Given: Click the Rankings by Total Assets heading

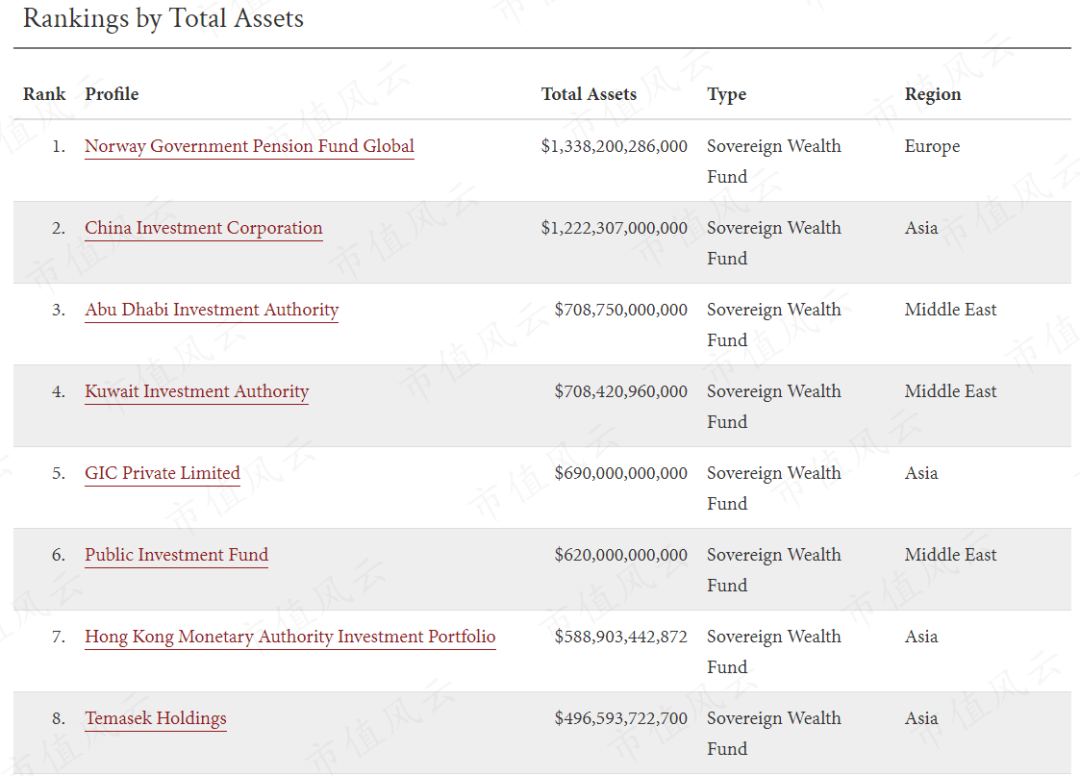Looking at the screenshot, I should point(163,18).
